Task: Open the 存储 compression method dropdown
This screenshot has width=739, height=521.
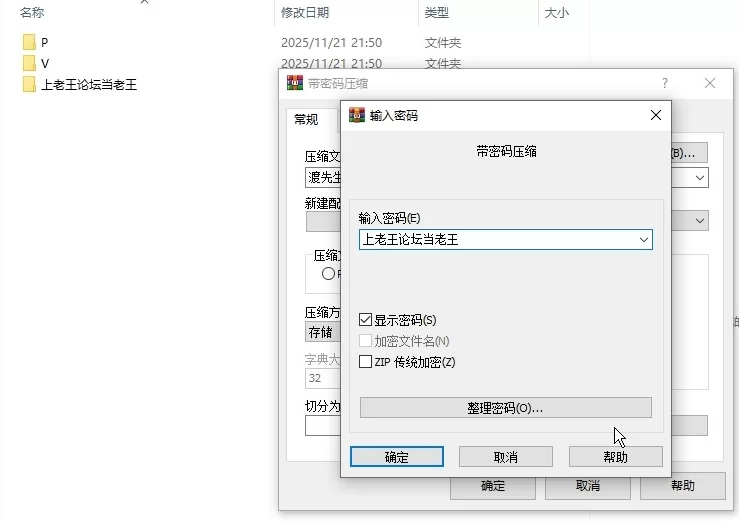Action: click(x=323, y=332)
